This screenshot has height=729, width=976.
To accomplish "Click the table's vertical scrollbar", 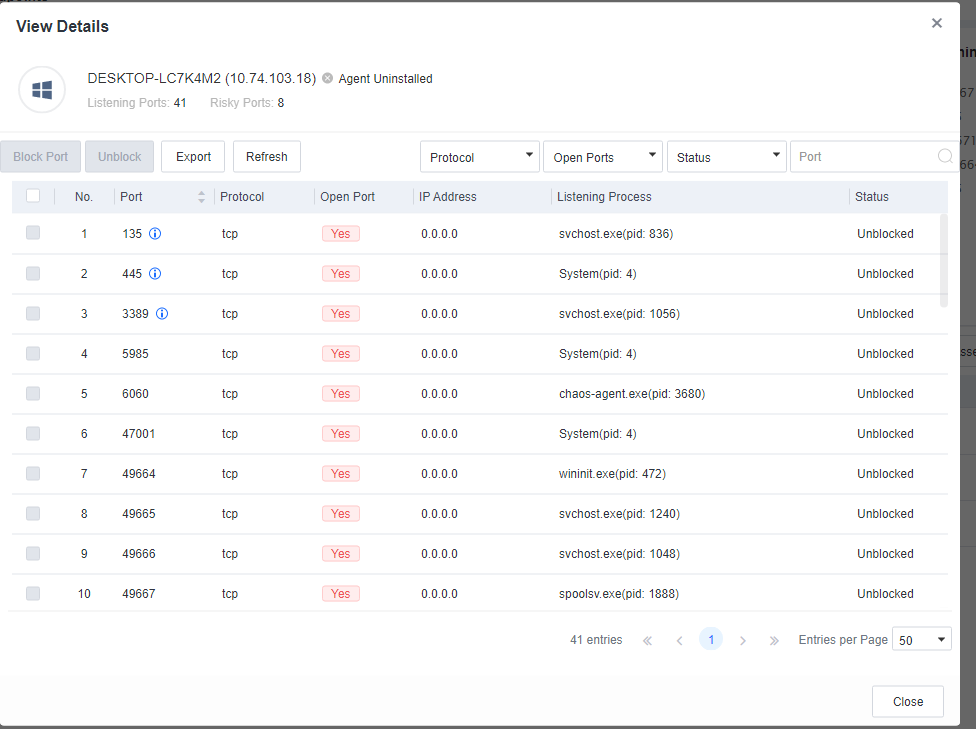I will (943, 260).
